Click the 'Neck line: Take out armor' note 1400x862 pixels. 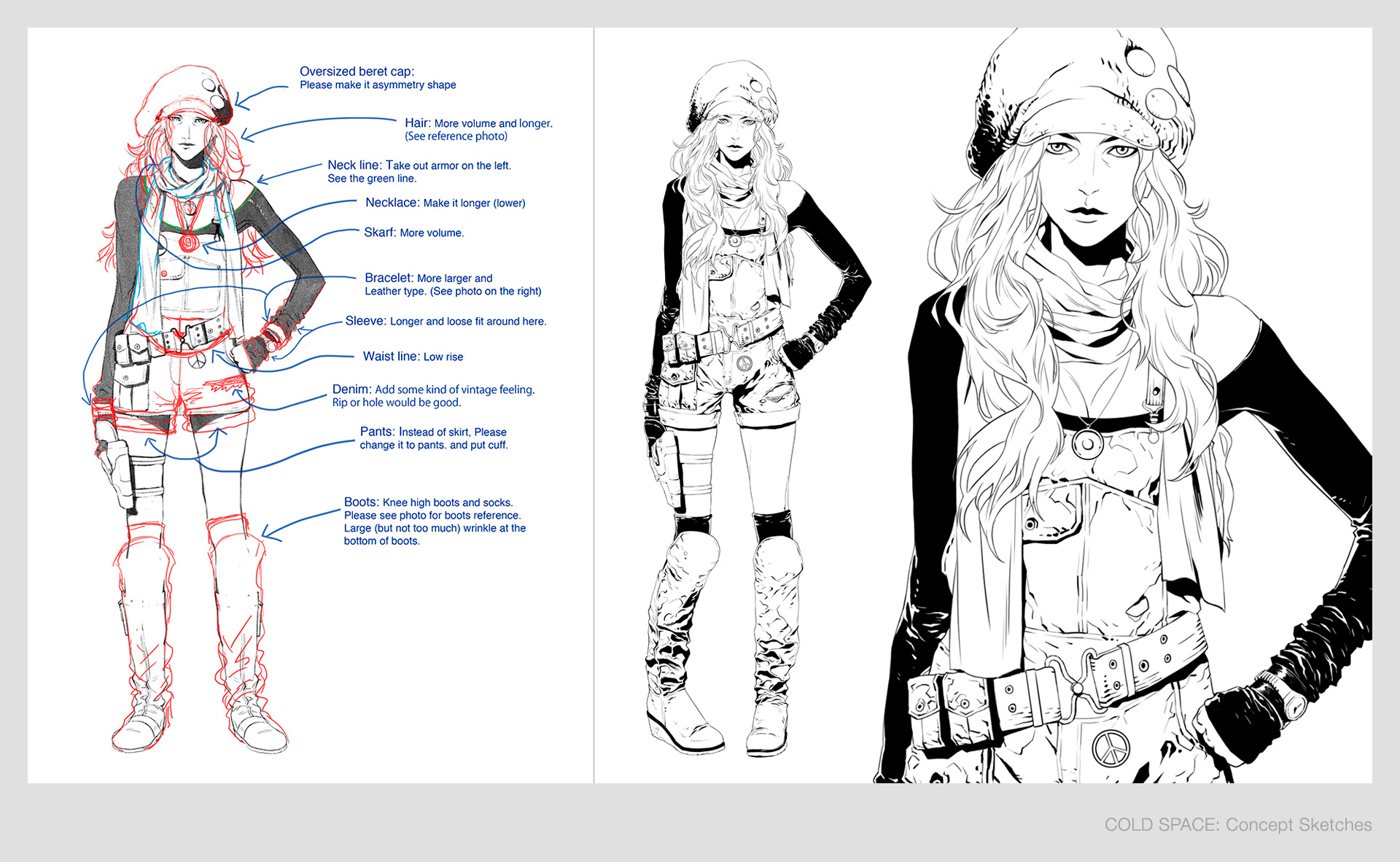coord(419,166)
